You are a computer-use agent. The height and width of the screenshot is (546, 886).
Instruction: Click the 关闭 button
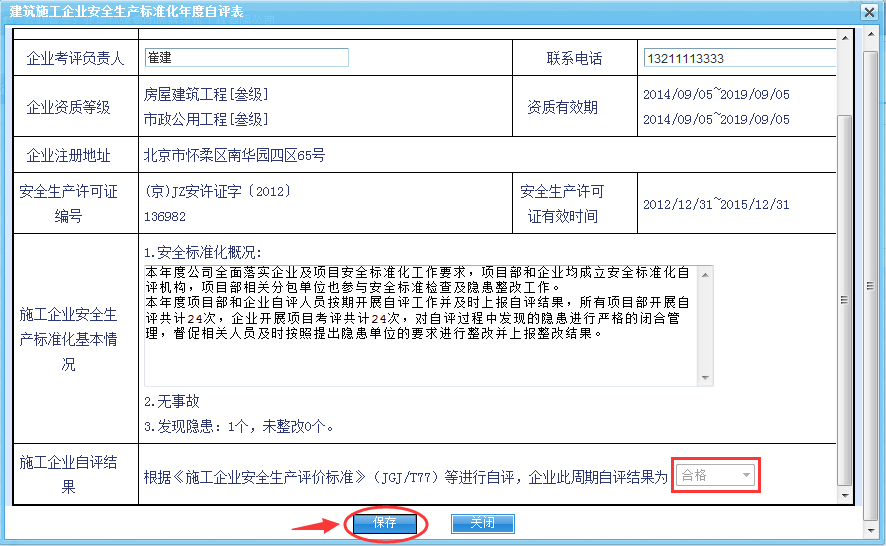tap(482, 523)
